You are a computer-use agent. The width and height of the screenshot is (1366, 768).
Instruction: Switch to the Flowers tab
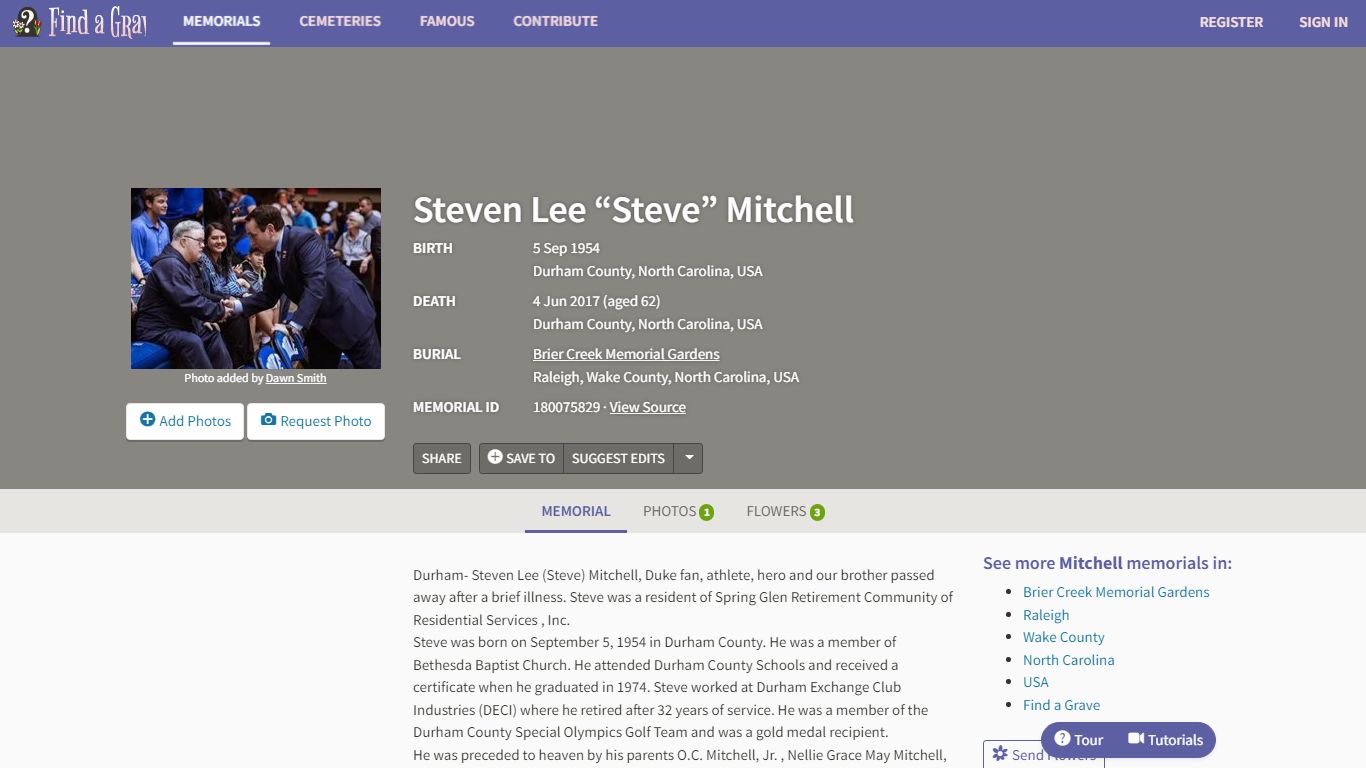(785, 511)
